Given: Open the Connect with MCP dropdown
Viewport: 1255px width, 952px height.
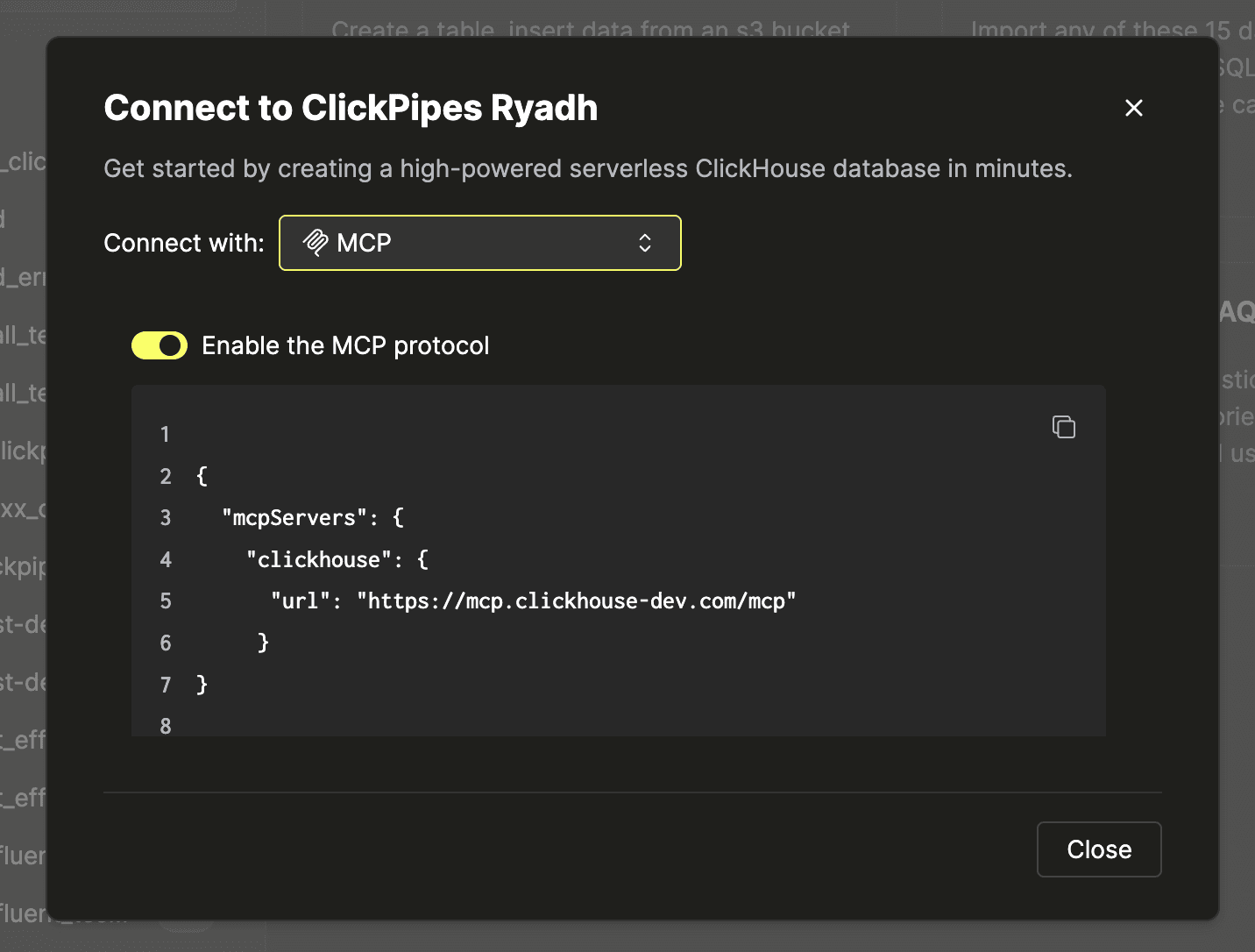Looking at the screenshot, I should (x=479, y=243).
